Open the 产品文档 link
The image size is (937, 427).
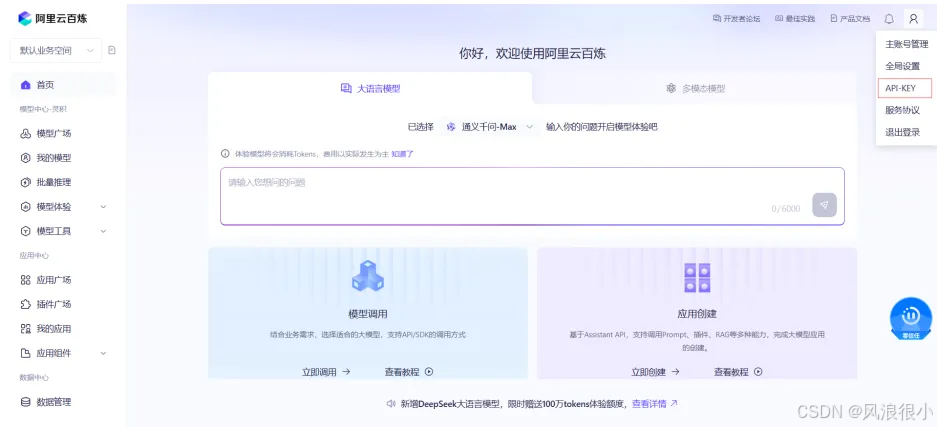(850, 19)
